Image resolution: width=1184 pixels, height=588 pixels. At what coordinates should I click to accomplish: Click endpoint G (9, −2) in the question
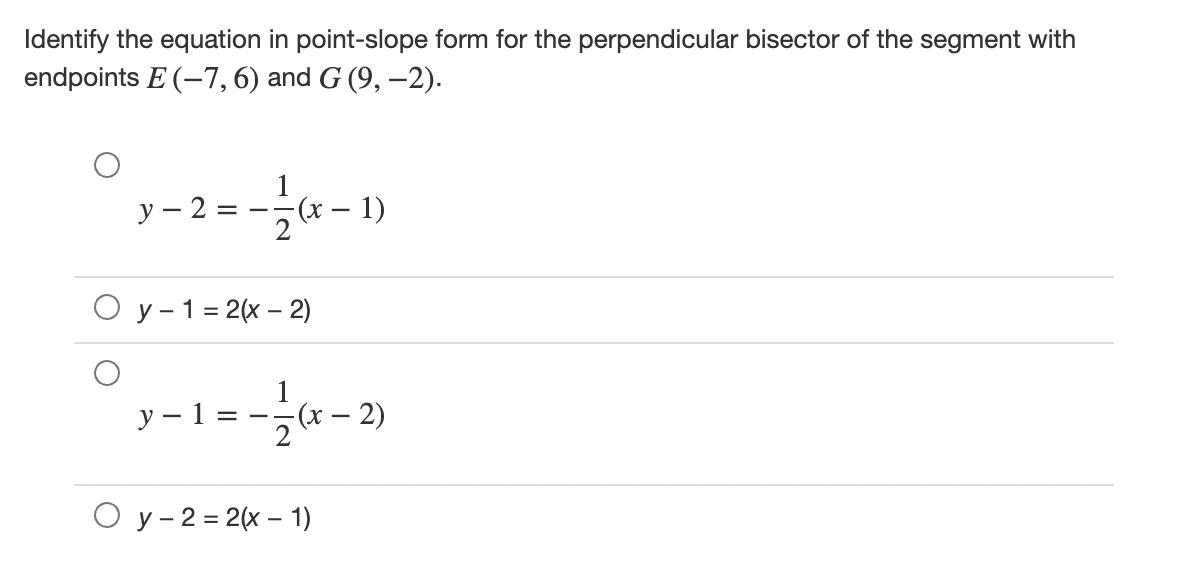[x=379, y=78]
